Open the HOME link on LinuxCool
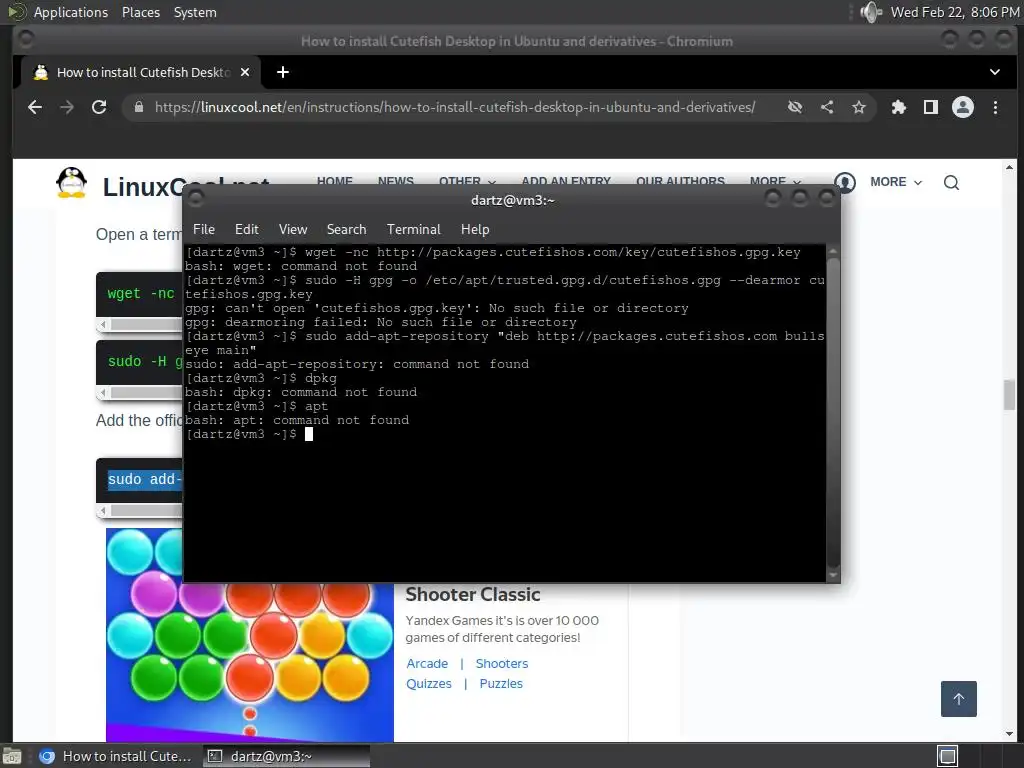Viewport: 1024px width, 768px height. (x=335, y=180)
